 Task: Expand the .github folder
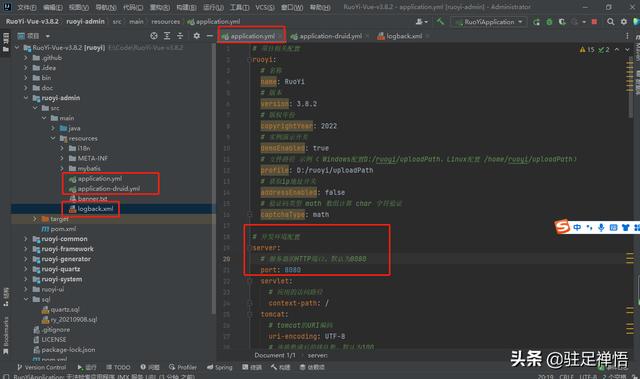click(x=26, y=58)
